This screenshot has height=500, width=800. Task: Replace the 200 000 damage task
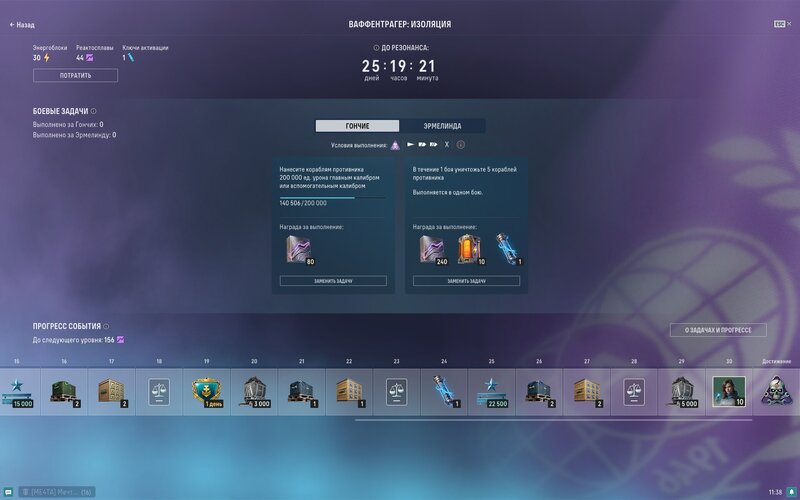[x=333, y=281]
